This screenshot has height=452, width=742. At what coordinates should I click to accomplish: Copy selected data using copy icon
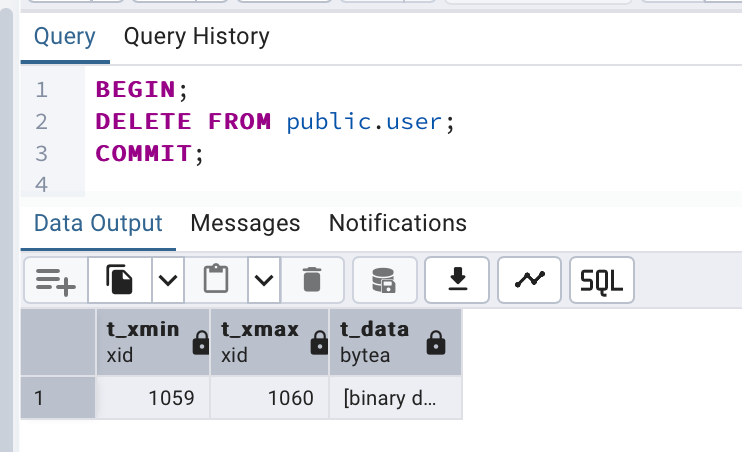point(120,280)
